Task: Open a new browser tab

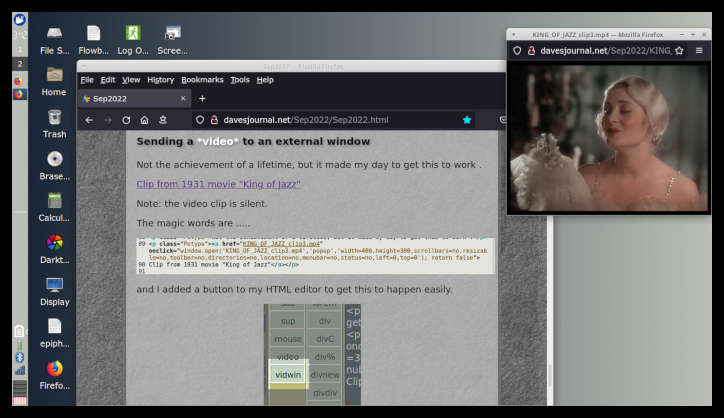Action: point(202,99)
